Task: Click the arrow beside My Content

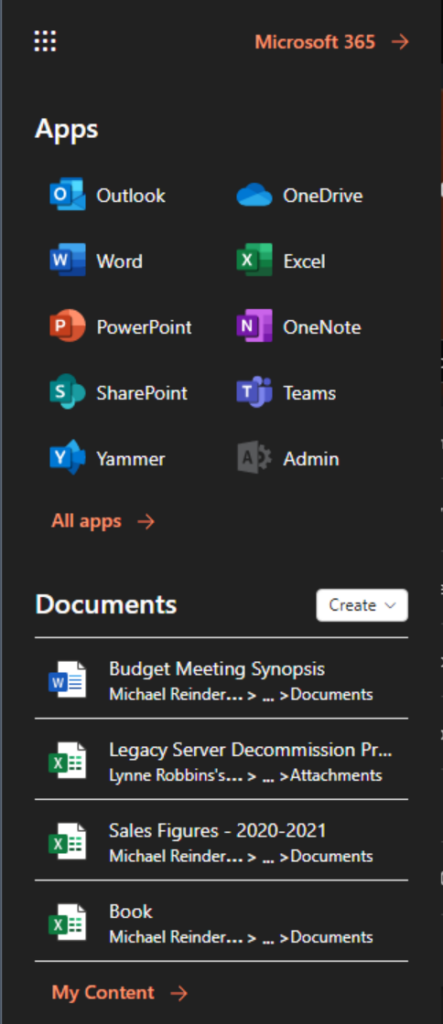Action: 178,993
